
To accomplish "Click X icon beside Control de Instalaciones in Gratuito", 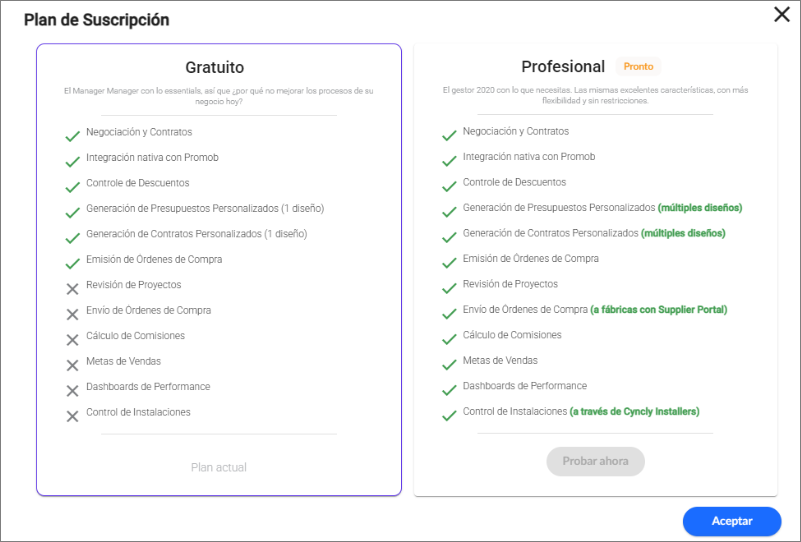I will (x=73, y=416).
